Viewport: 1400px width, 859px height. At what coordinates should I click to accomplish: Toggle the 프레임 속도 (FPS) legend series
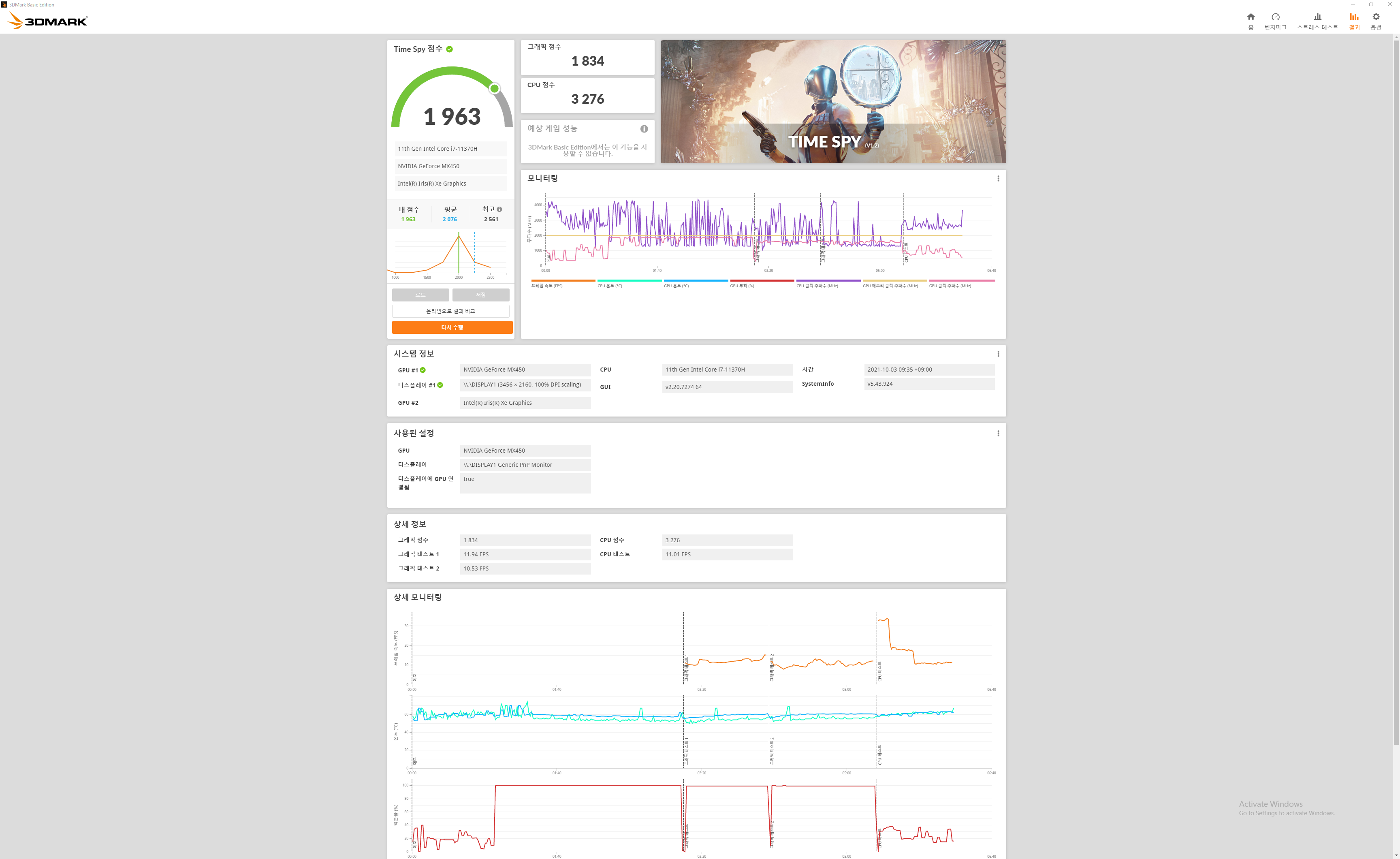[546, 285]
